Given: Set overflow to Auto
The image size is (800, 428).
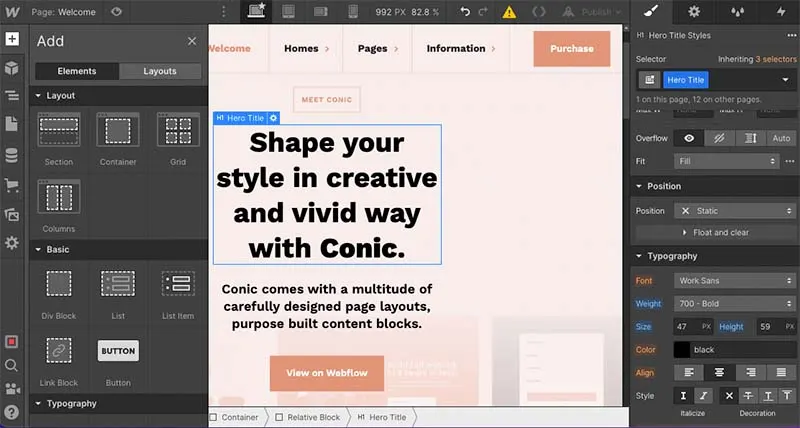Looking at the screenshot, I should (x=781, y=138).
